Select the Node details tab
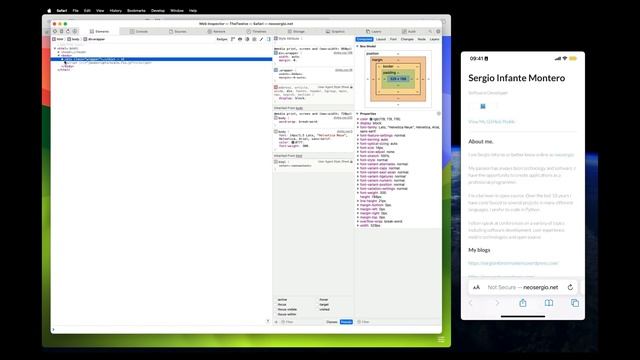This screenshot has width=640, height=360. (422, 39)
